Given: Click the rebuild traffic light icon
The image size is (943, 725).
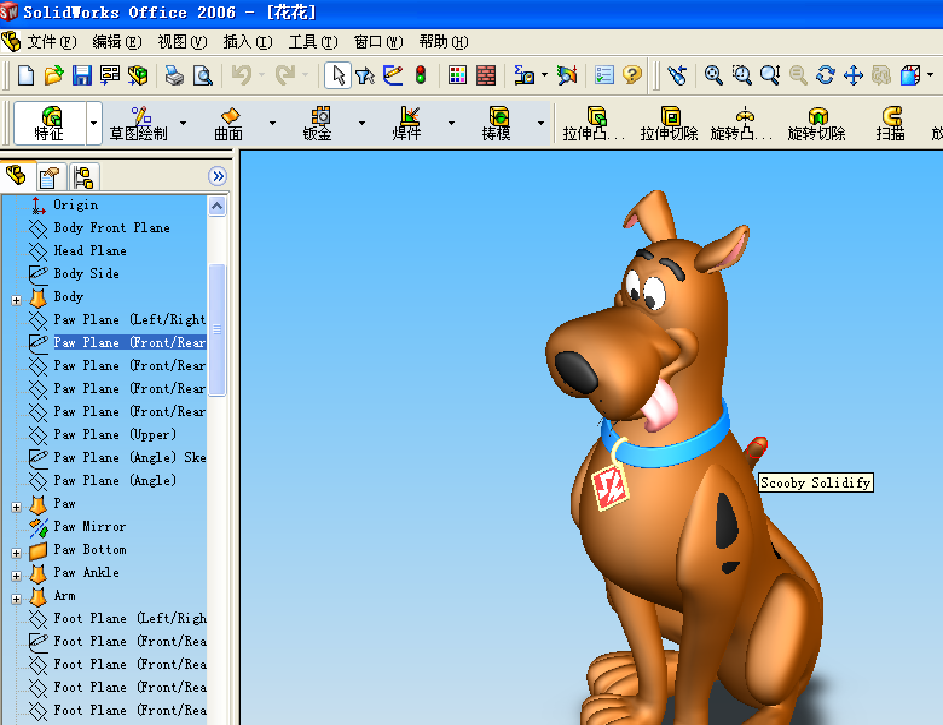Looking at the screenshot, I should (x=421, y=75).
